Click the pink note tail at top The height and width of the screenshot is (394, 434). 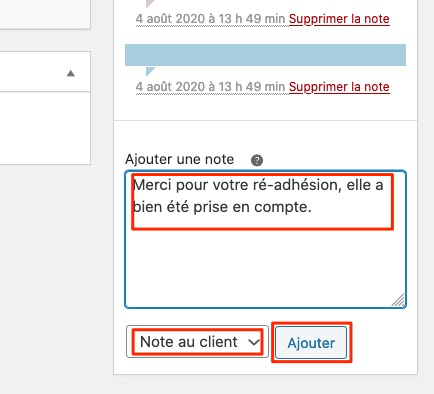pyautogui.click(x=150, y=3)
